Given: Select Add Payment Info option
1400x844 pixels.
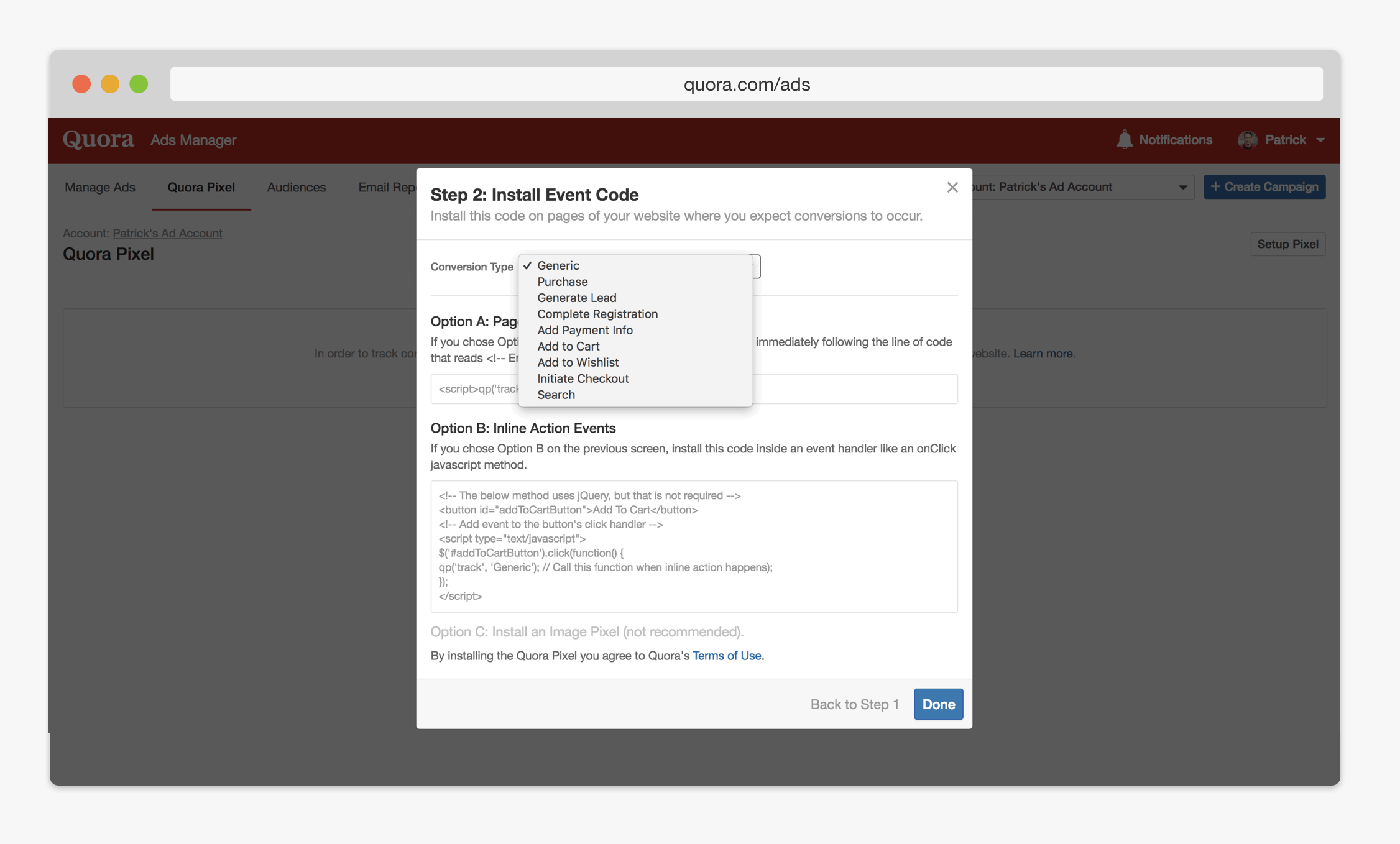Looking at the screenshot, I should pos(635,330).
